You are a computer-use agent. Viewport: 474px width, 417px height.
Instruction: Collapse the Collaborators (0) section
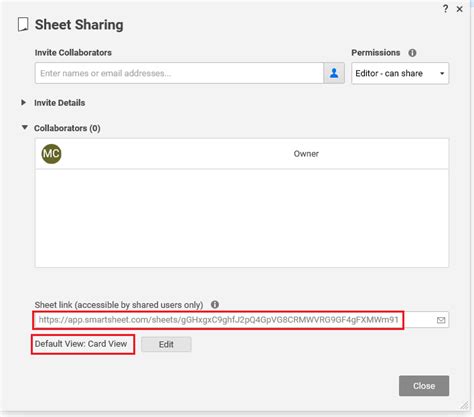pyautogui.click(x=24, y=127)
